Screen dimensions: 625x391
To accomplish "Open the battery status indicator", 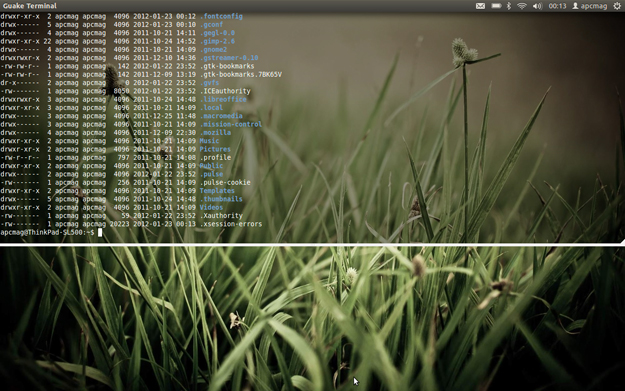I will [x=496, y=6].
